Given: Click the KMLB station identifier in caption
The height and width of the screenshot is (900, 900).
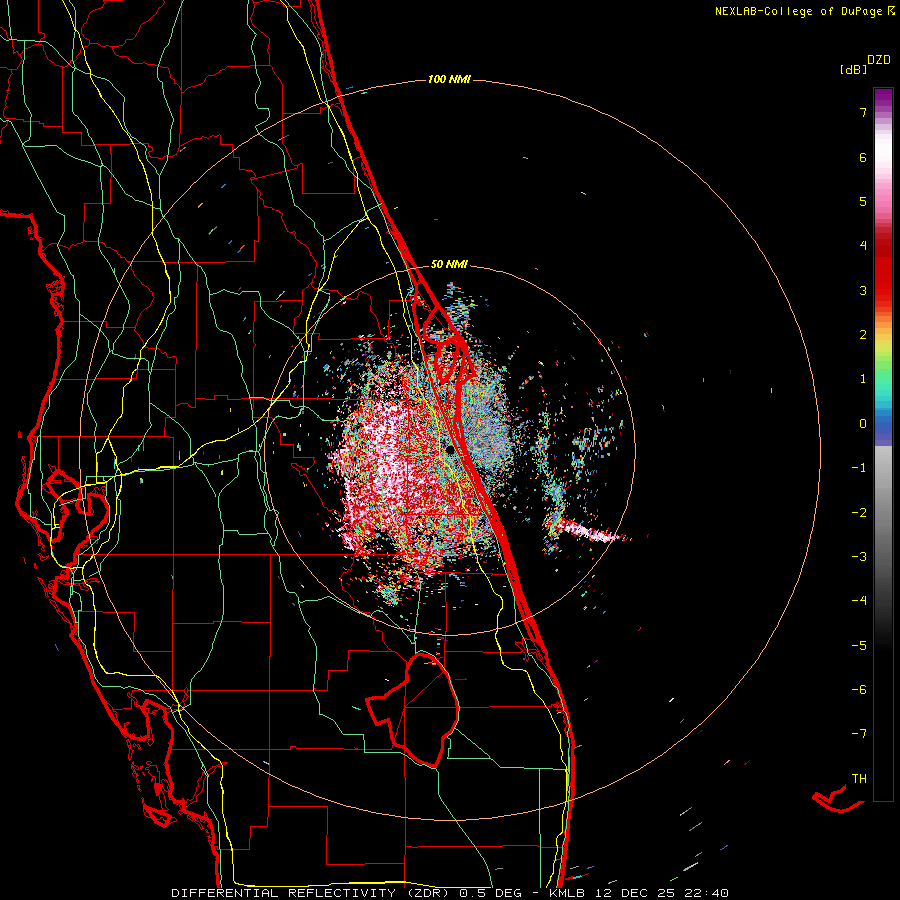Looking at the screenshot, I should coord(565,893).
